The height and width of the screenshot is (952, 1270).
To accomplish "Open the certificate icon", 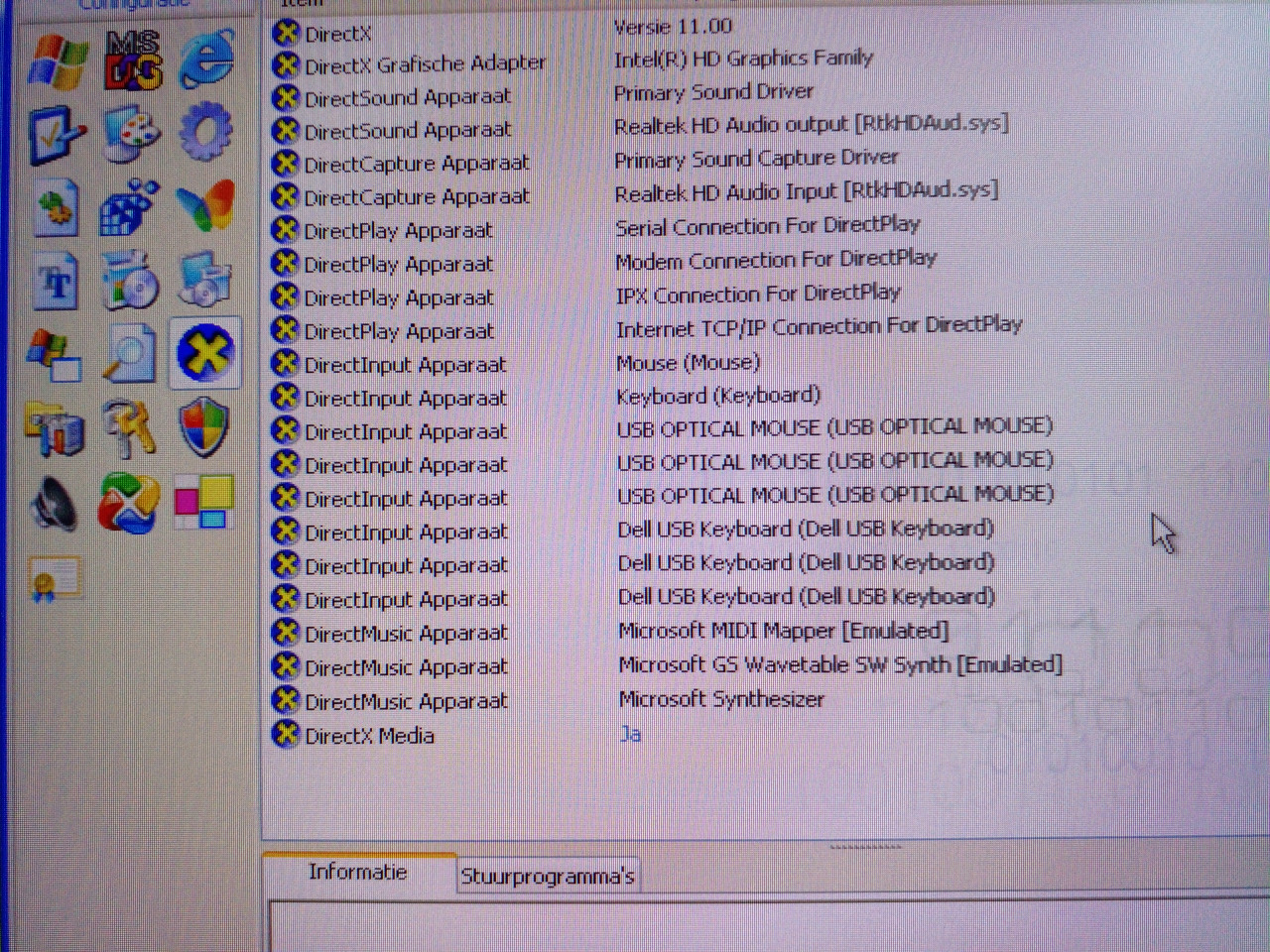I will [56, 578].
